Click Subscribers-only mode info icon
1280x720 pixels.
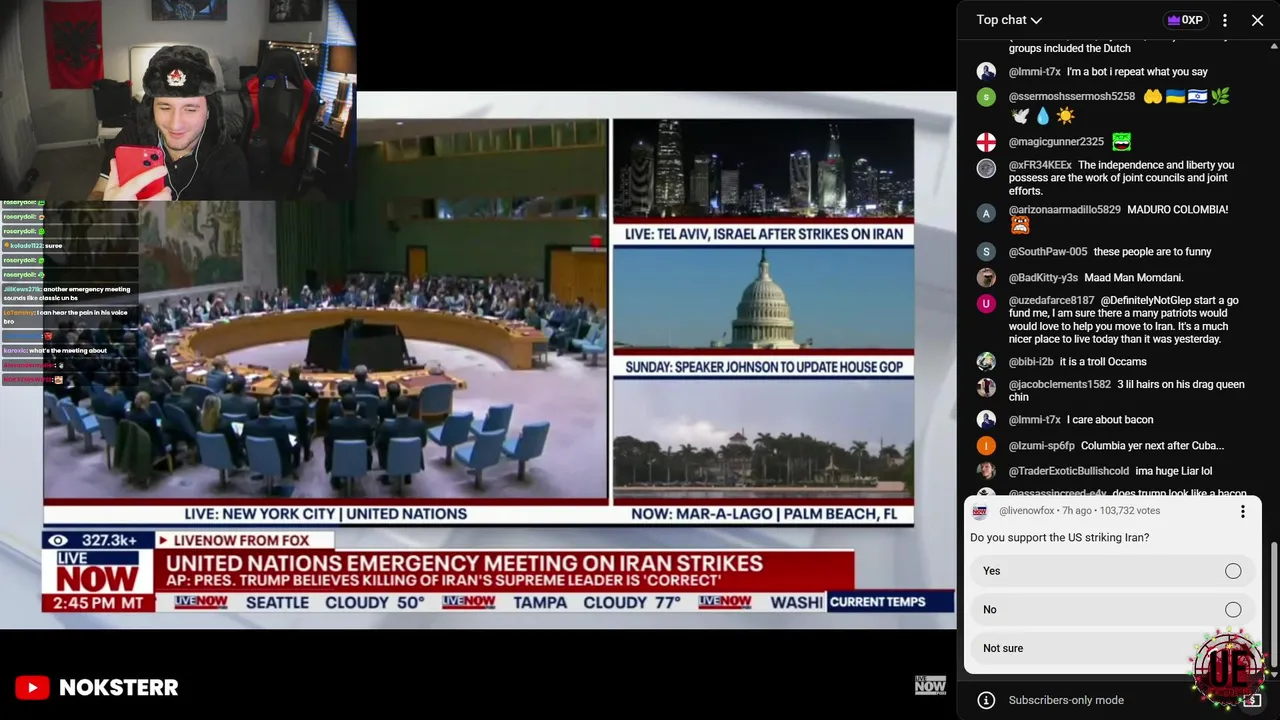click(x=986, y=700)
